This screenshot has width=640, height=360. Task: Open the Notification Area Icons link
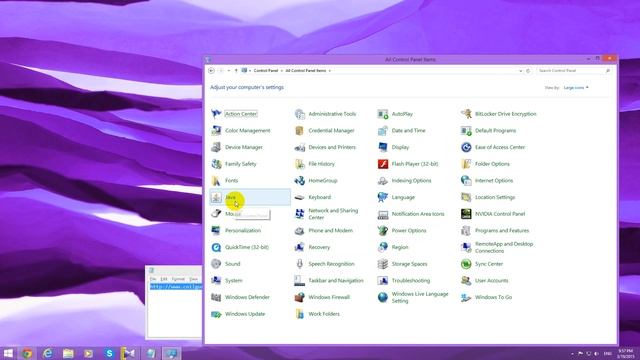(x=418, y=214)
